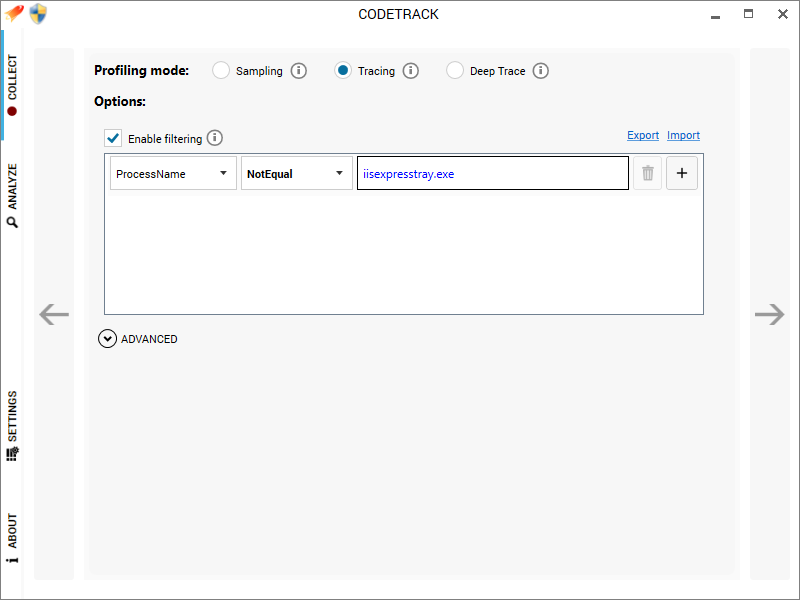Open the Collect tab in the sidebar
The width and height of the screenshot is (800, 600).
pos(12,85)
